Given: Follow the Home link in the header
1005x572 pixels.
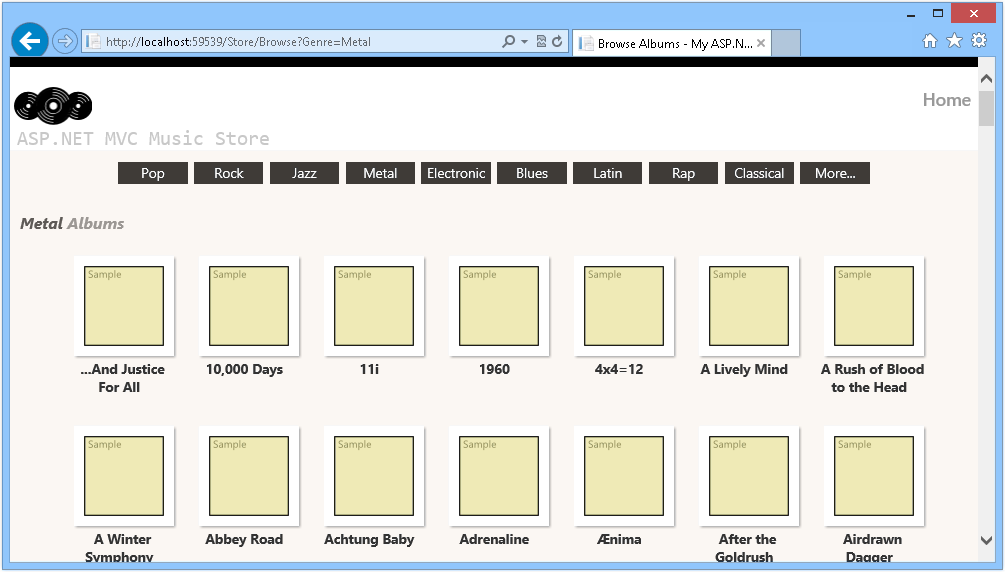Looking at the screenshot, I should point(946,100).
